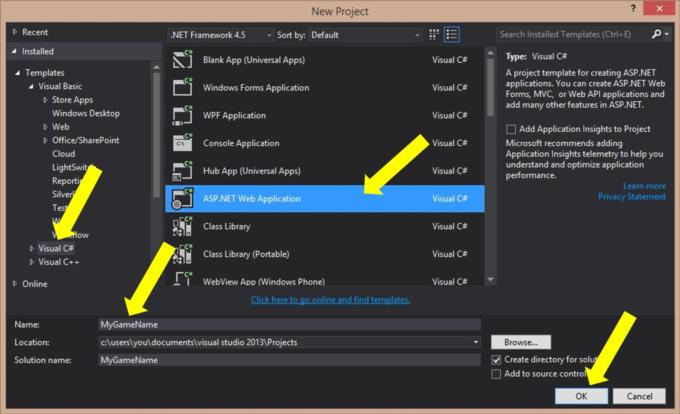Select Cloud in the templates tree
Viewport: 680px width, 414px height.
pos(63,154)
